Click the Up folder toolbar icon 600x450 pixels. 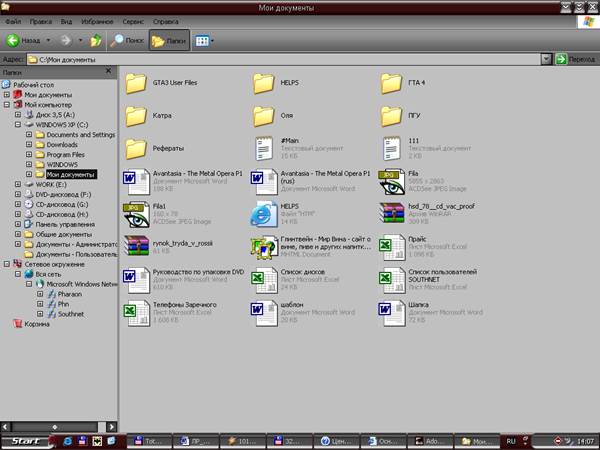tap(96, 41)
